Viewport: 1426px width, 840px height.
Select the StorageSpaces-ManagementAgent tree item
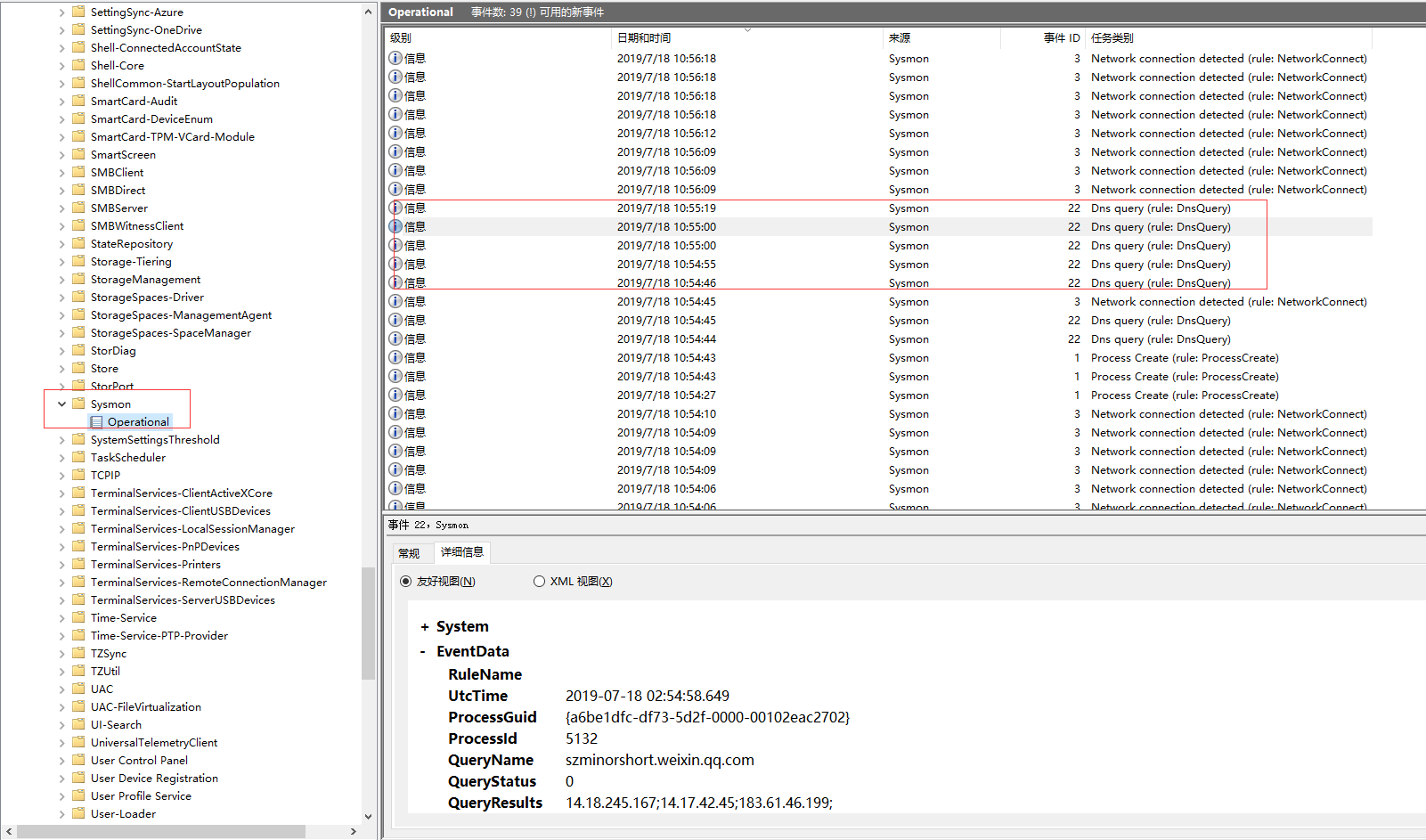(x=181, y=314)
